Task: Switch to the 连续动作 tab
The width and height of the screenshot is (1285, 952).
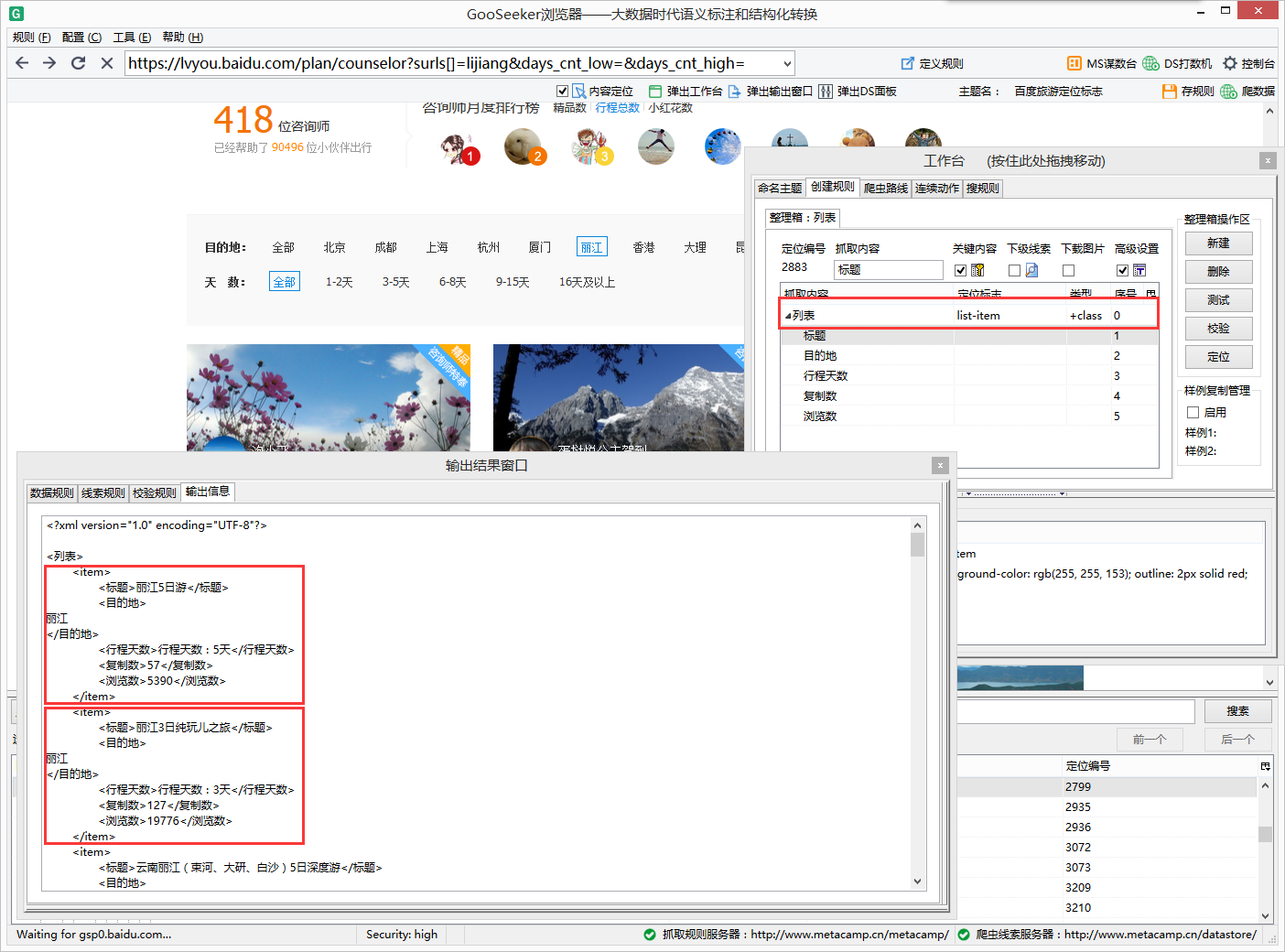Action: point(937,189)
